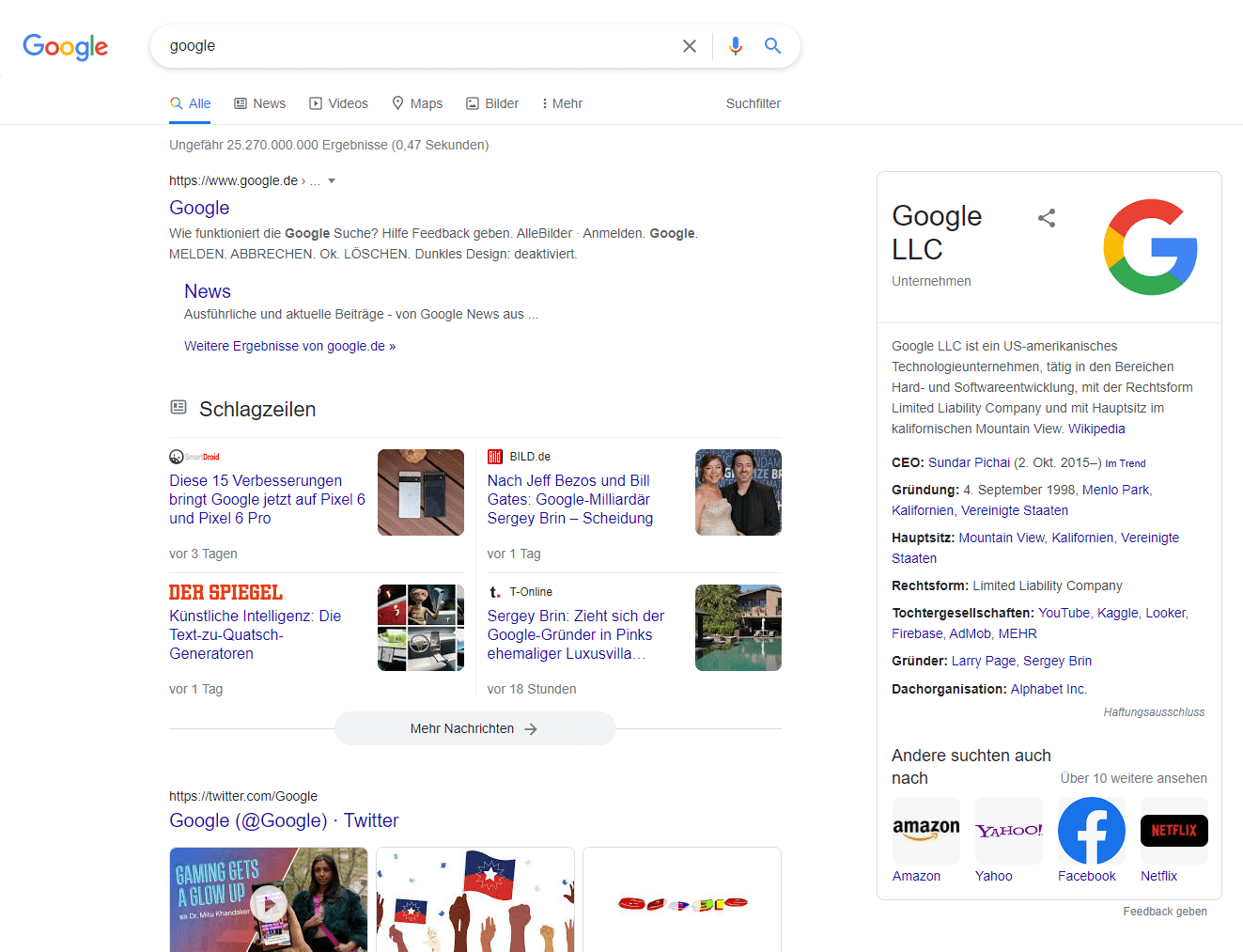Open Yahoo logo in related searches
The height and width of the screenshot is (952, 1243).
coord(1009,831)
